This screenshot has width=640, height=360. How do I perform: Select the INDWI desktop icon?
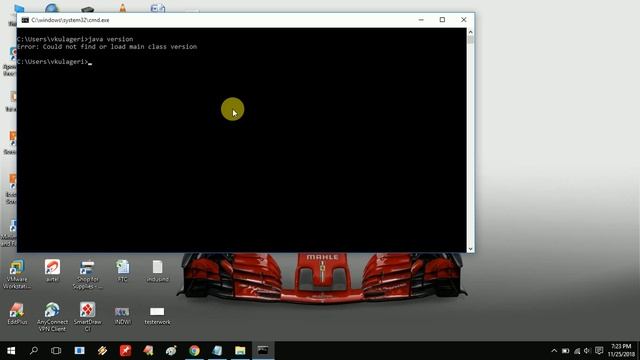click(x=122, y=315)
